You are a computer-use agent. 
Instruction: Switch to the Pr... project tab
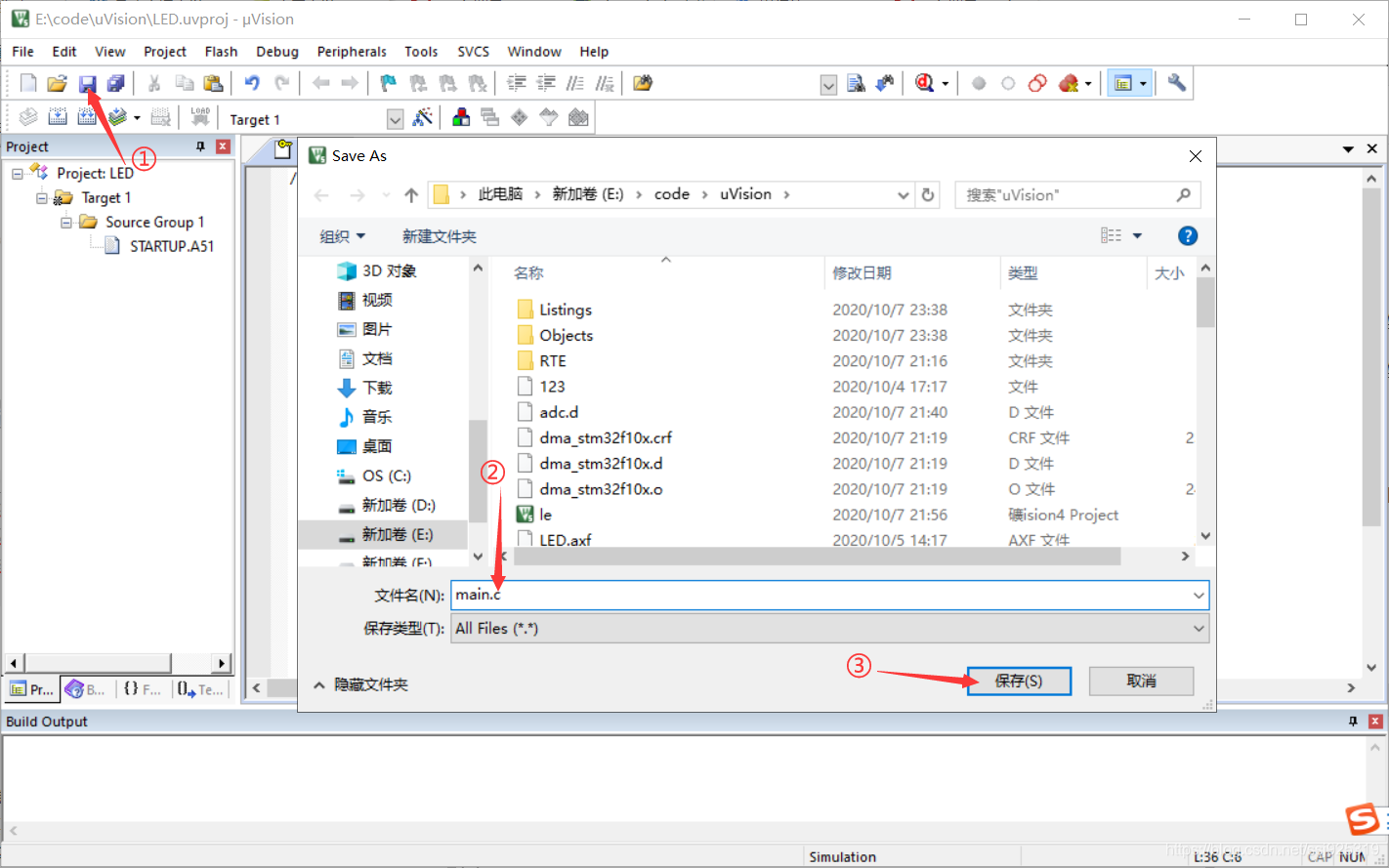pyautogui.click(x=32, y=689)
